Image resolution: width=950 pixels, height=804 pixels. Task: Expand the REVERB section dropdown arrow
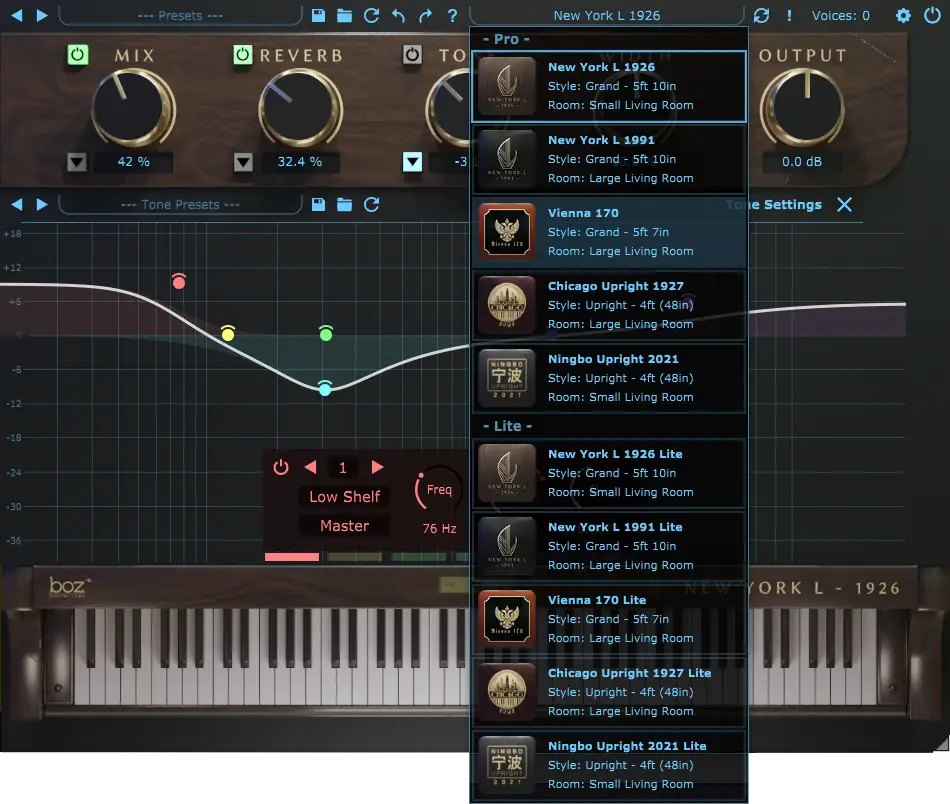[x=243, y=162]
